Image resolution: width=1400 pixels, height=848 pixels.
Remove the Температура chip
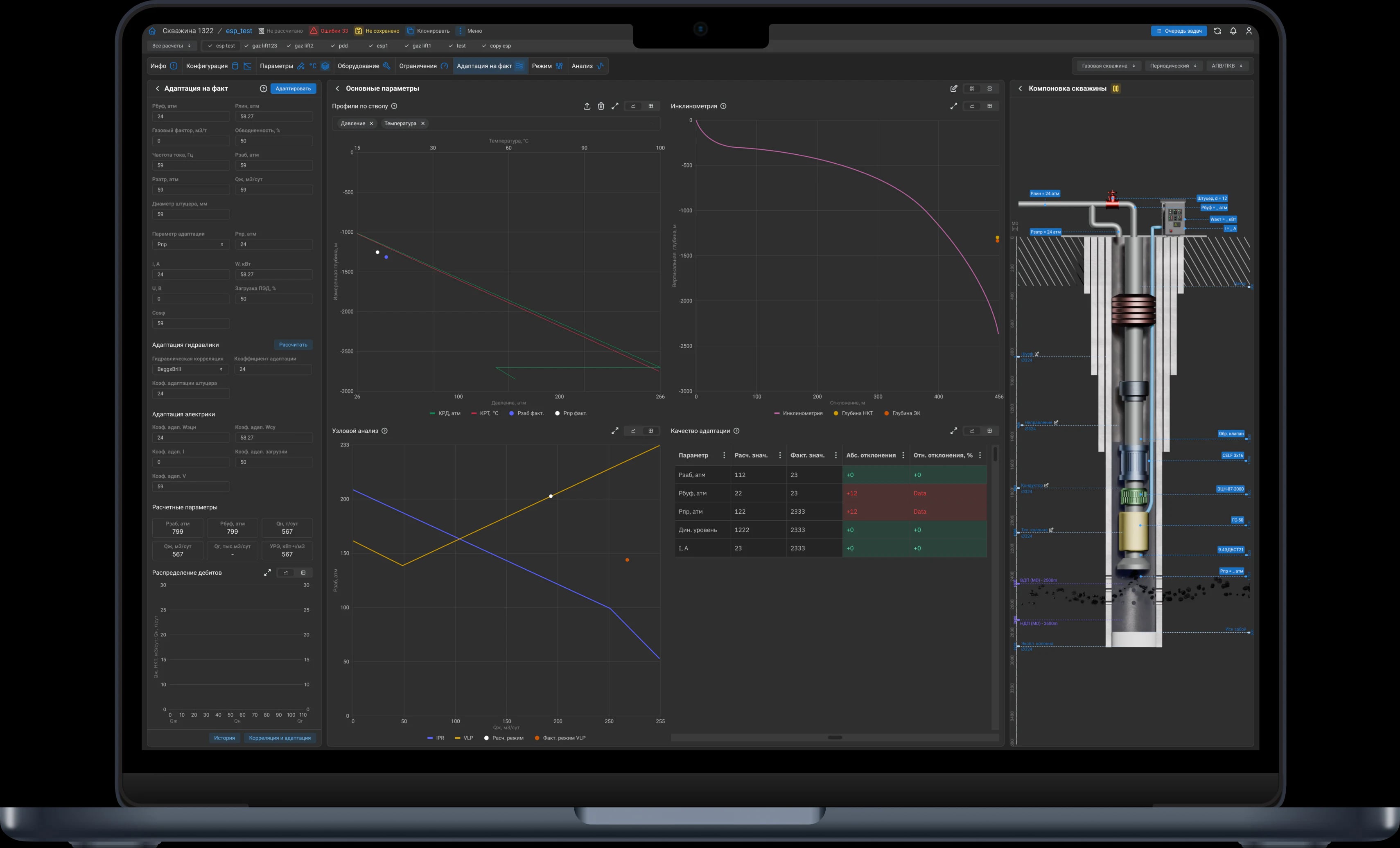point(423,123)
